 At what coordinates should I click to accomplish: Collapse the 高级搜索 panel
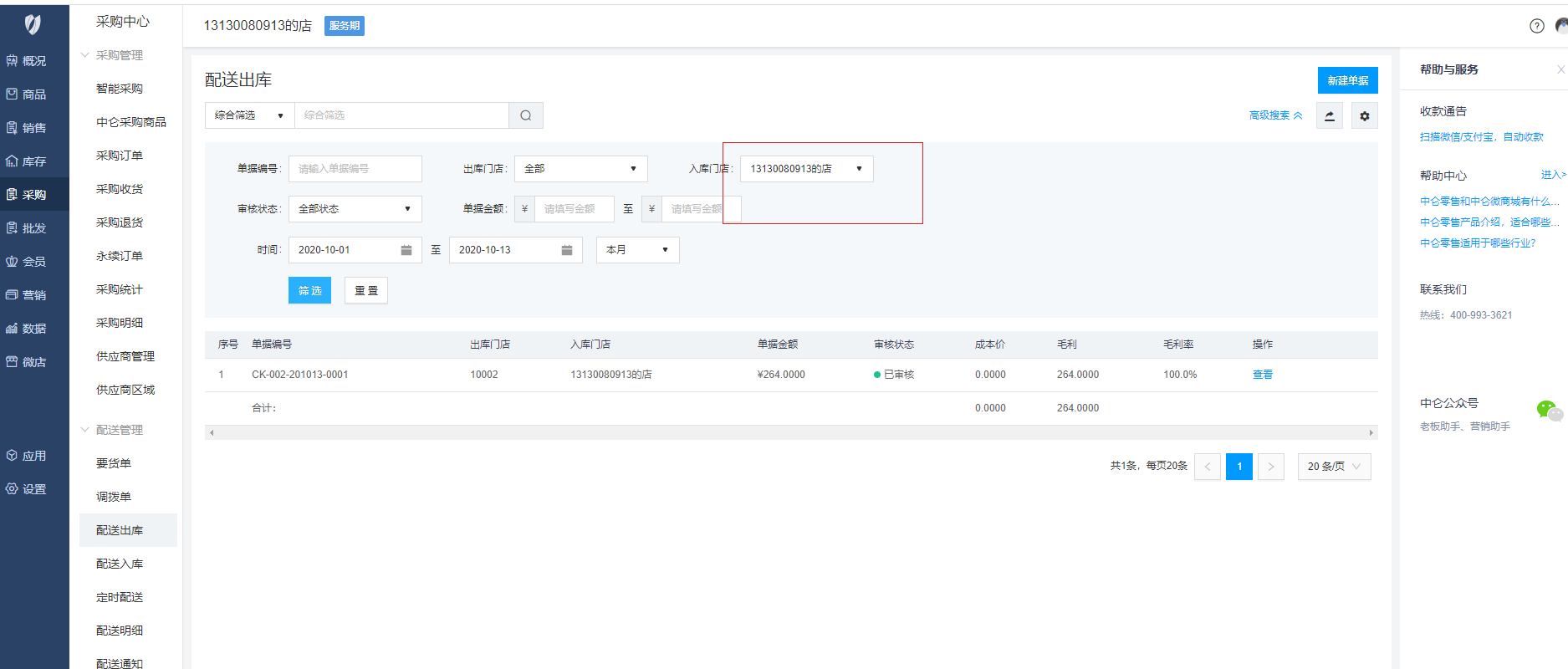pyautogui.click(x=1275, y=115)
